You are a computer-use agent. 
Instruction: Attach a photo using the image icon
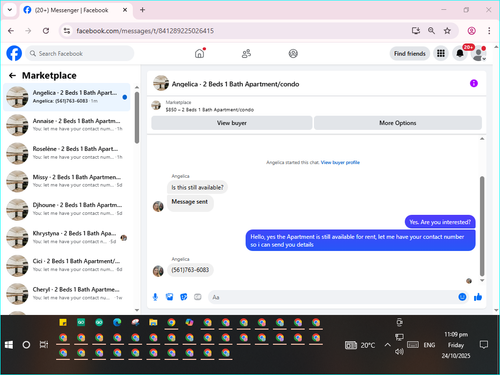pos(169,297)
